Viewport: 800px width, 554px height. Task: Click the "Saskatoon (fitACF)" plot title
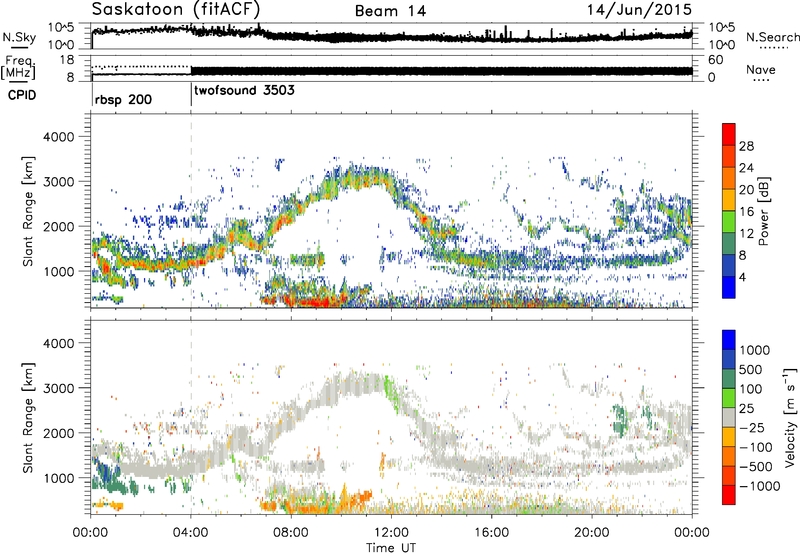pos(176,9)
